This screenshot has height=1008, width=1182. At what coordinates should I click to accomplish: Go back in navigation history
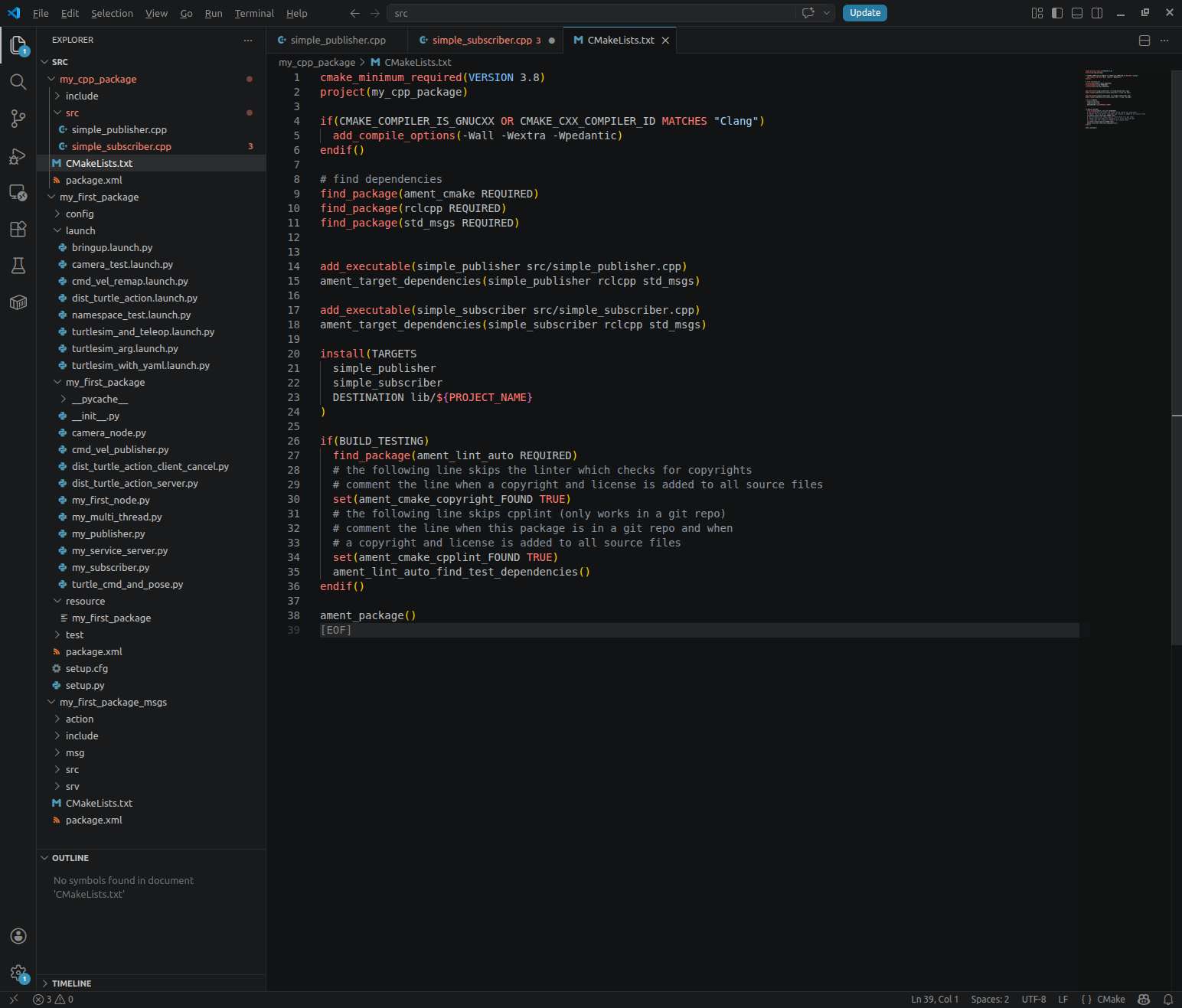pos(354,13)
